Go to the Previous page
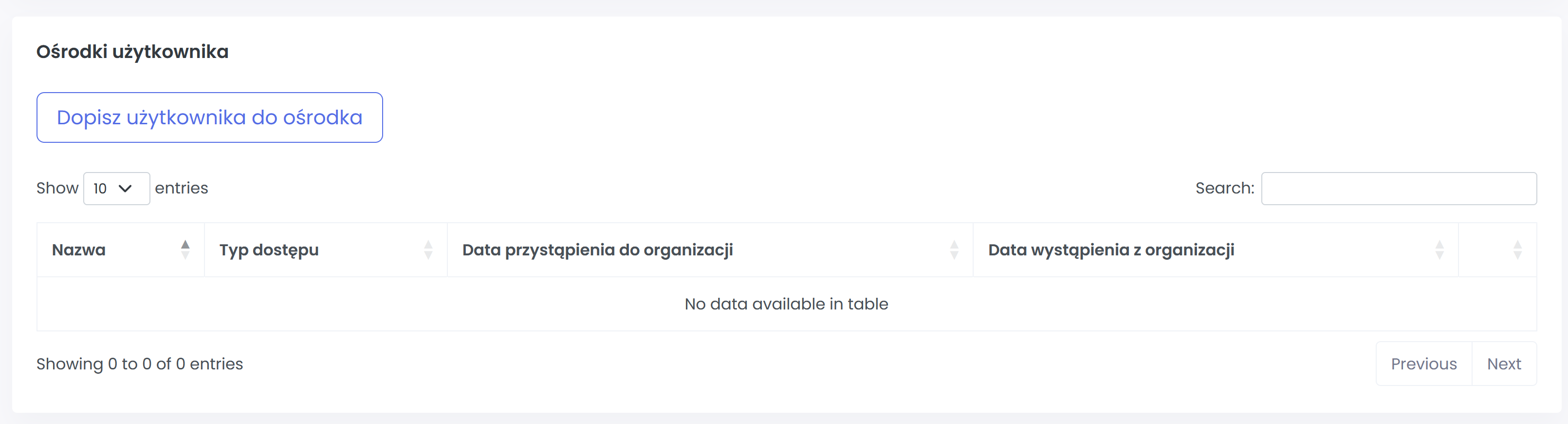The image size is (1568, 424). click(1423, 364)
